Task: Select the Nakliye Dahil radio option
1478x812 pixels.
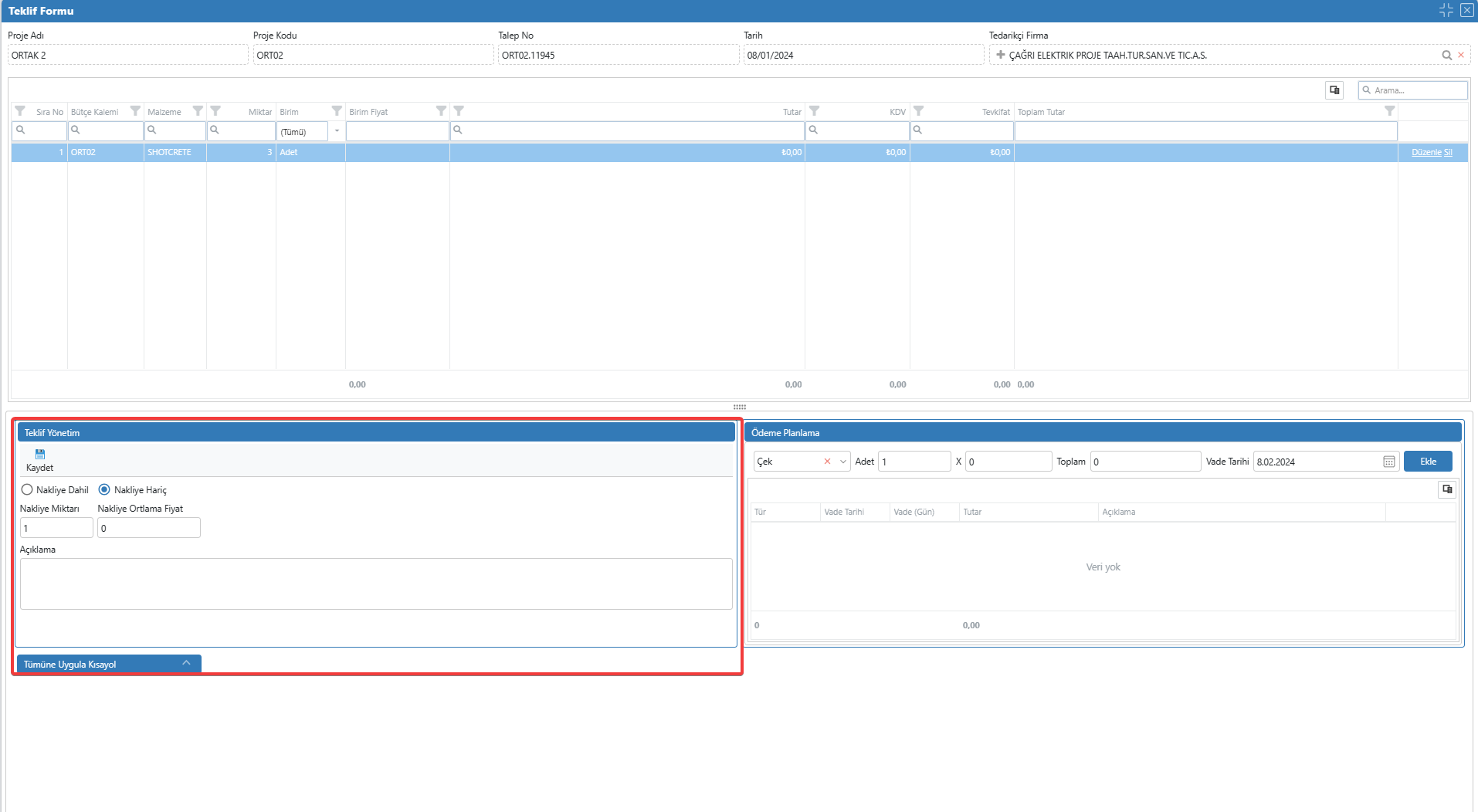Action: (x=27, y=490)
